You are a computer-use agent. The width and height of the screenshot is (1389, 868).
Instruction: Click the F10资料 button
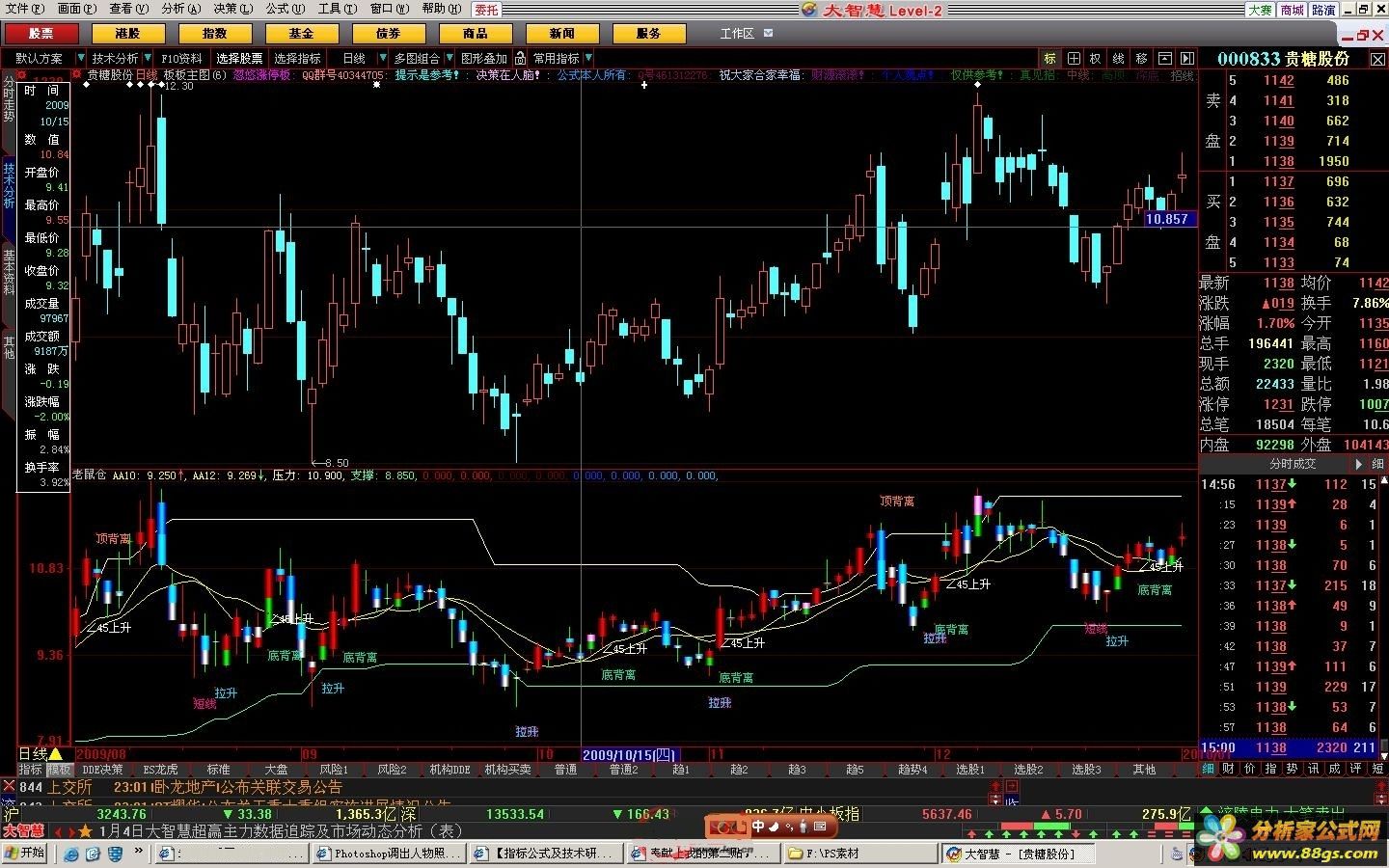pos(182,58)
